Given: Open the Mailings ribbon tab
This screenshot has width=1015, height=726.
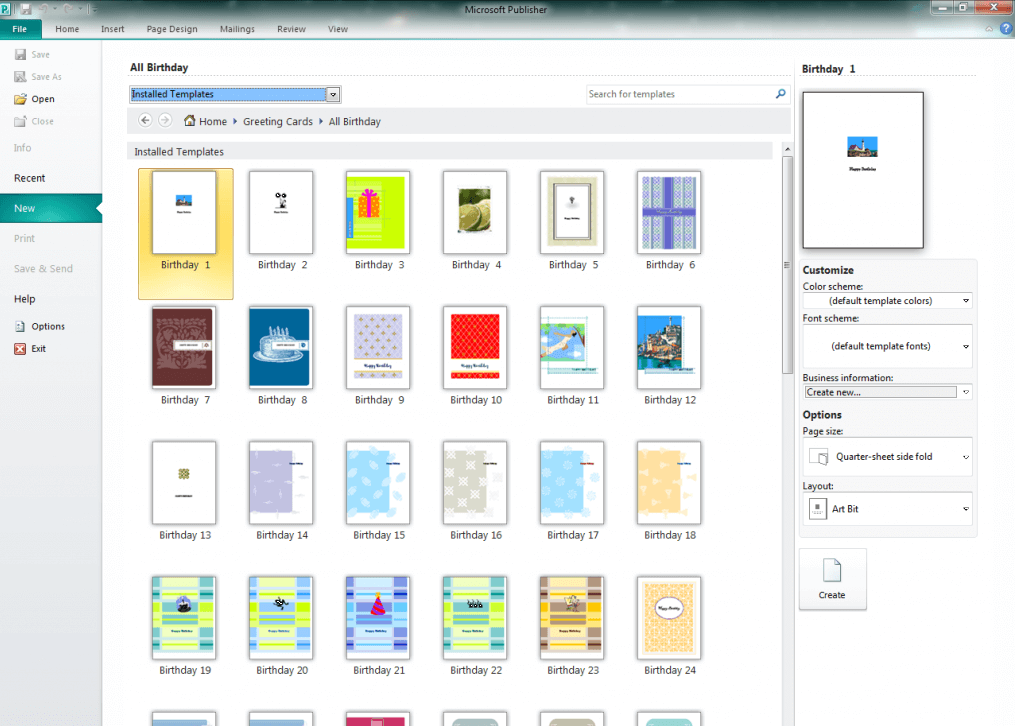Looking at the screenshot, I should [x=236, y=29].
